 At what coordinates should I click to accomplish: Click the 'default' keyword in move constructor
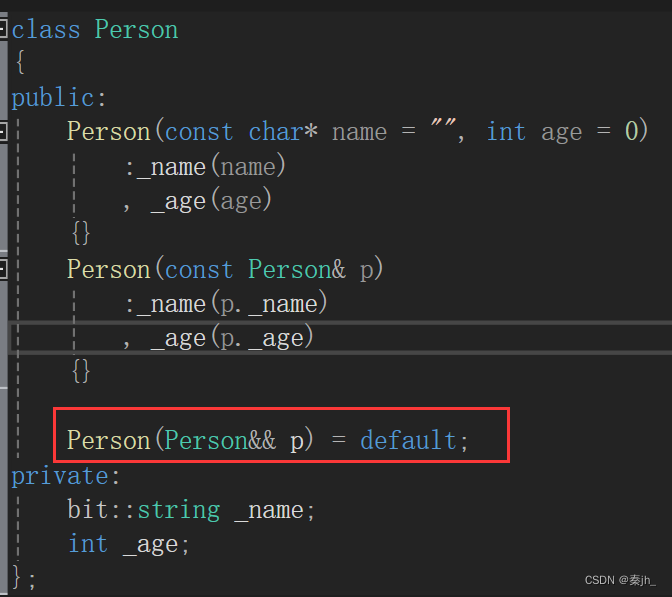(x=408, y=440)
